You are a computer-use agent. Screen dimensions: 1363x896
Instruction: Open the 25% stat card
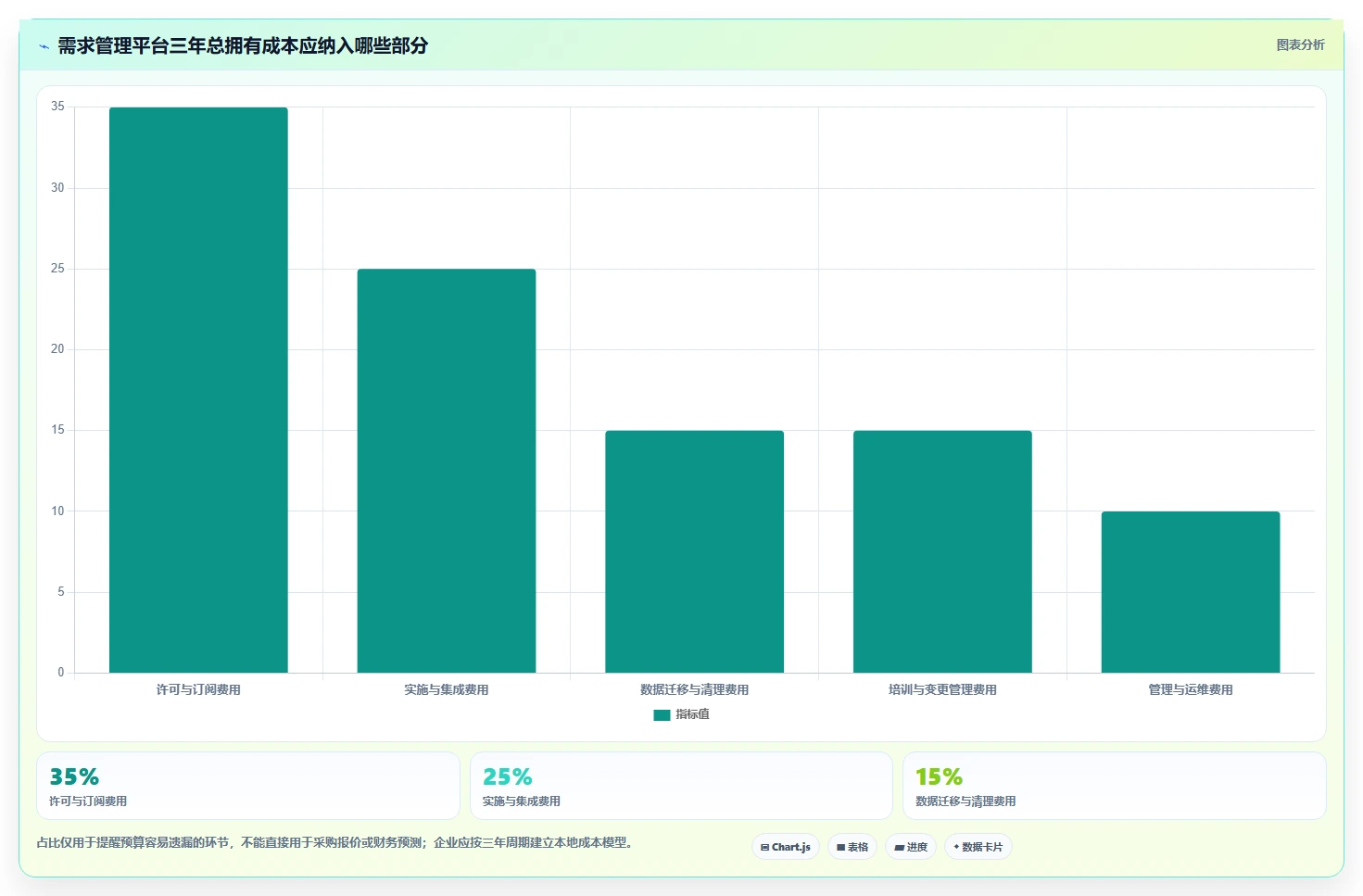point(681,786)
